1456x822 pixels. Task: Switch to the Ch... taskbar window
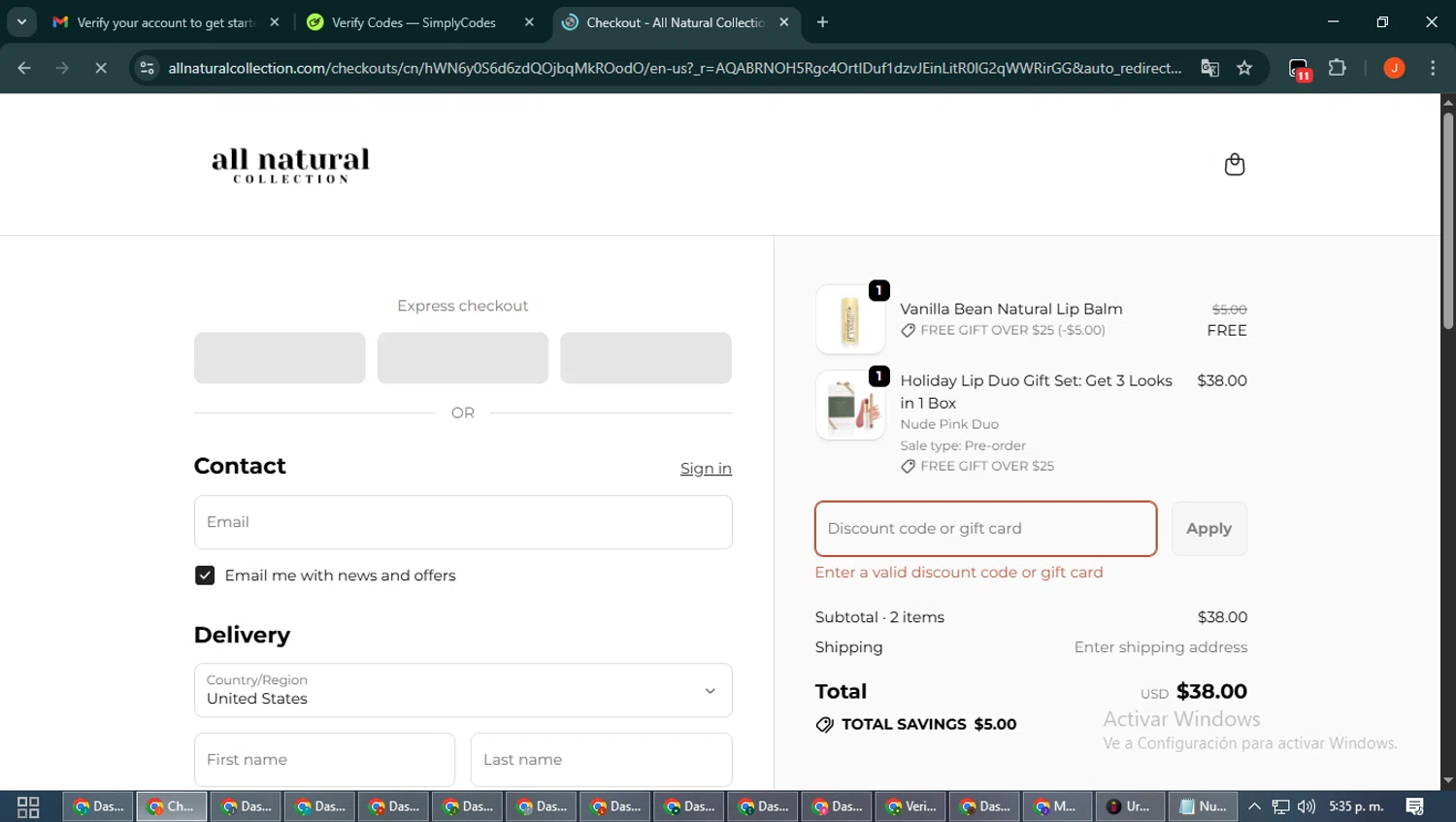(171, 806)
